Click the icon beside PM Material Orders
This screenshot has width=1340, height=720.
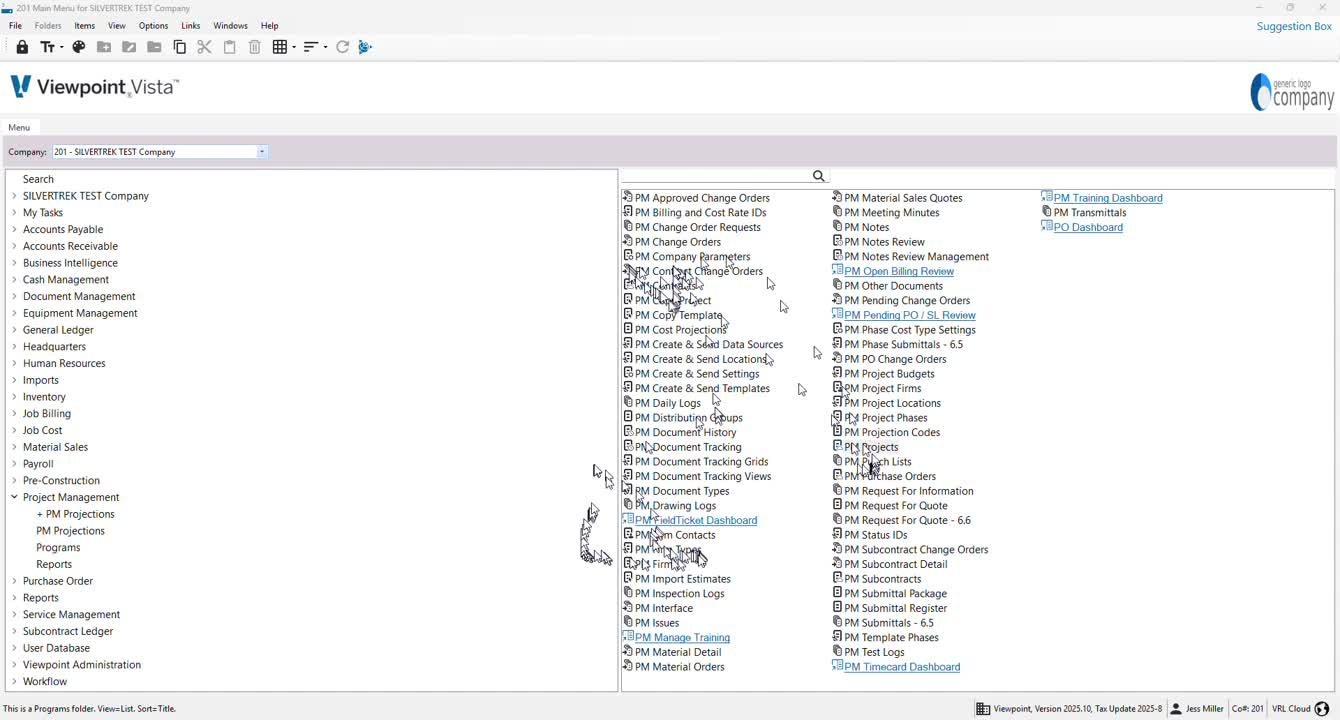[628, 667]
